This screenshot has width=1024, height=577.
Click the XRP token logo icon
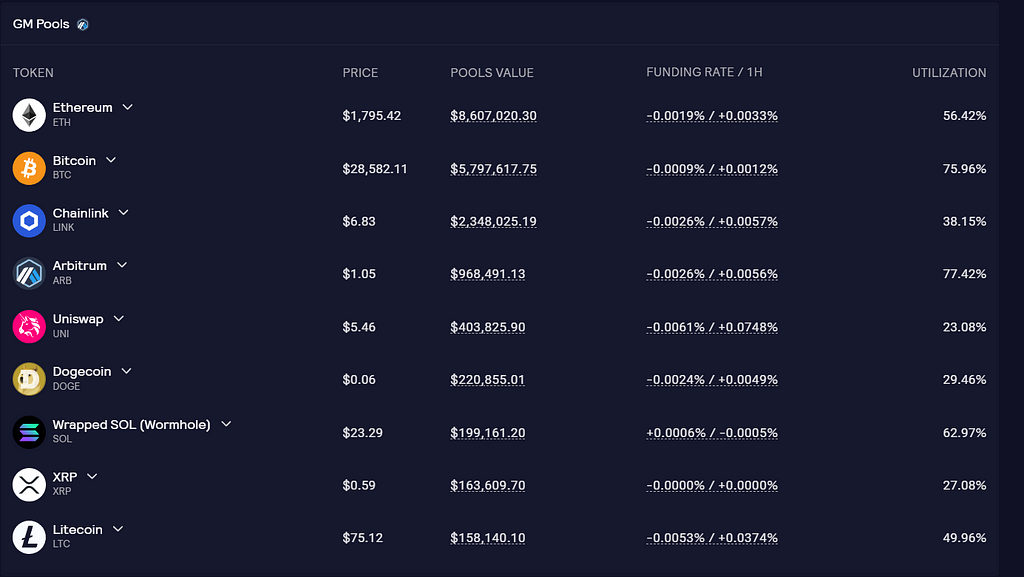tap(29, 485)
